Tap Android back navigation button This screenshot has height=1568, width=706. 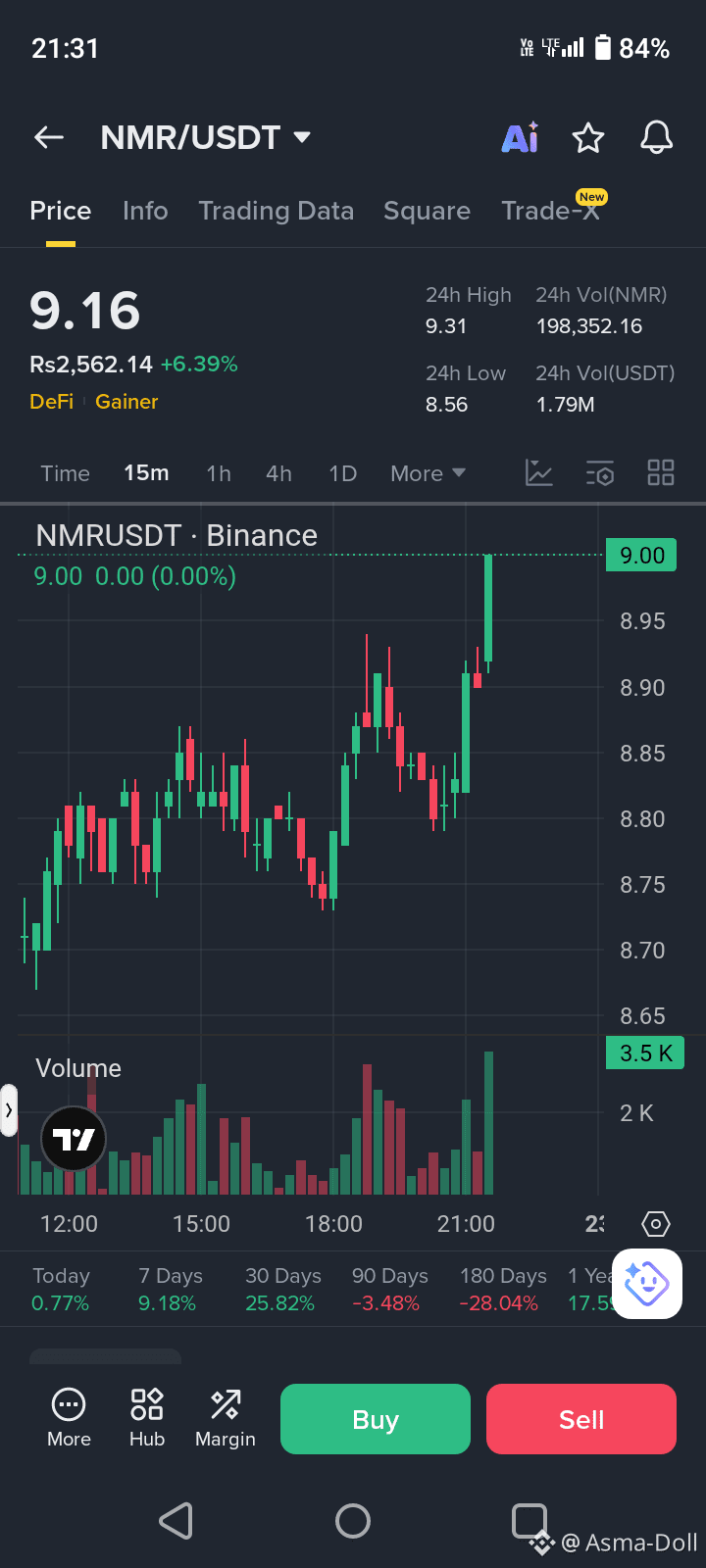pos(176,1521)
